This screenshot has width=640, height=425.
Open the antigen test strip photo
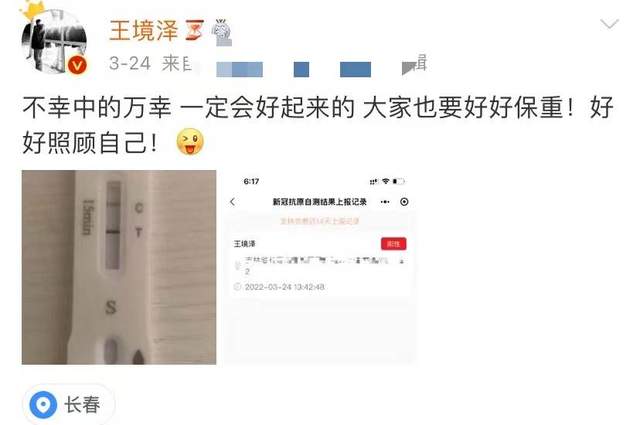[x=119, y=267]
